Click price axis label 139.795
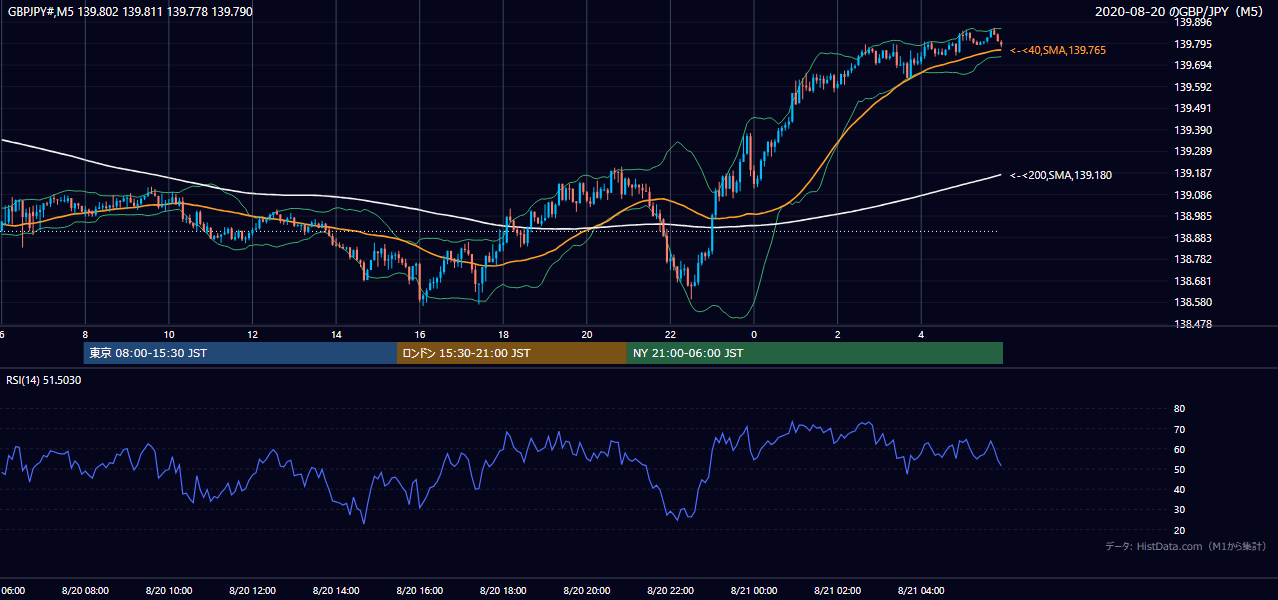Viewport: 1278px width, 600px height. (x=1192, y=43)
